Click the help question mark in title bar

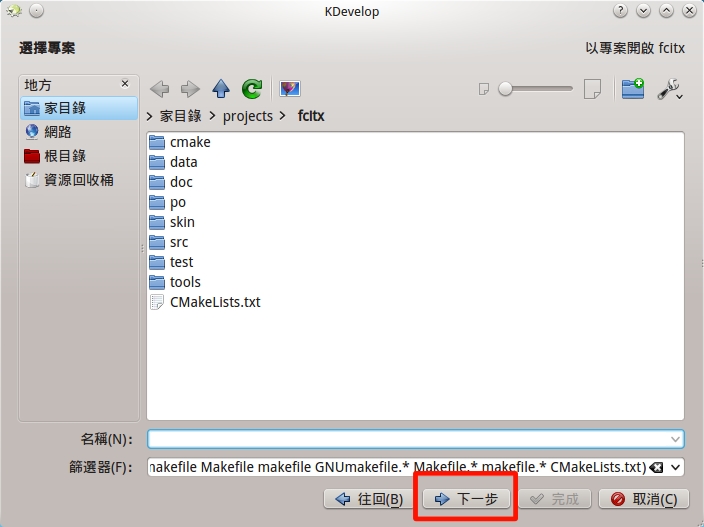point(620,11)
